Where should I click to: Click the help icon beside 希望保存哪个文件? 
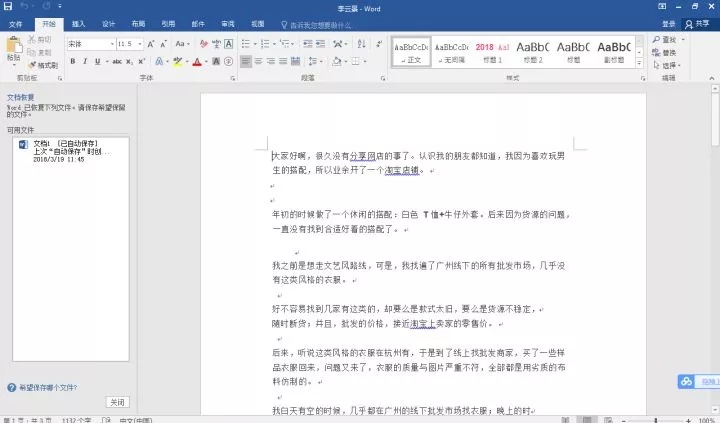point(11,388)
